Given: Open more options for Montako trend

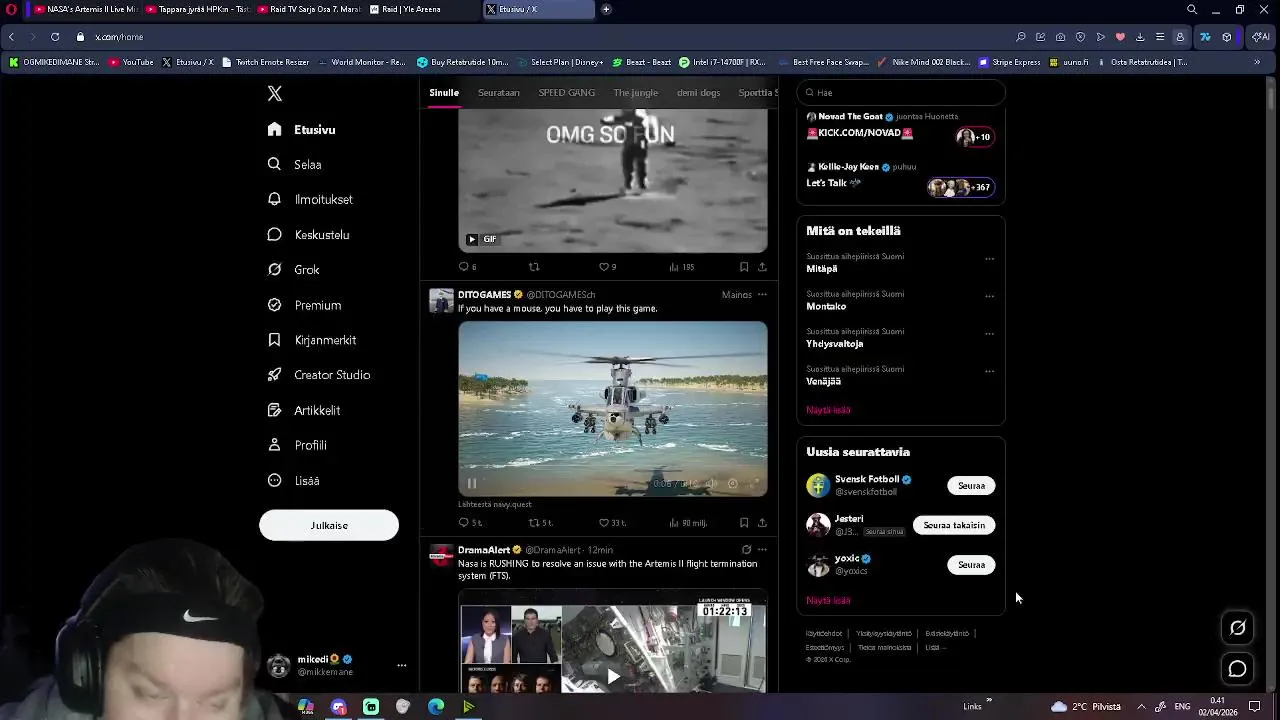Looking at the screenshot, I should coord(990,296).
